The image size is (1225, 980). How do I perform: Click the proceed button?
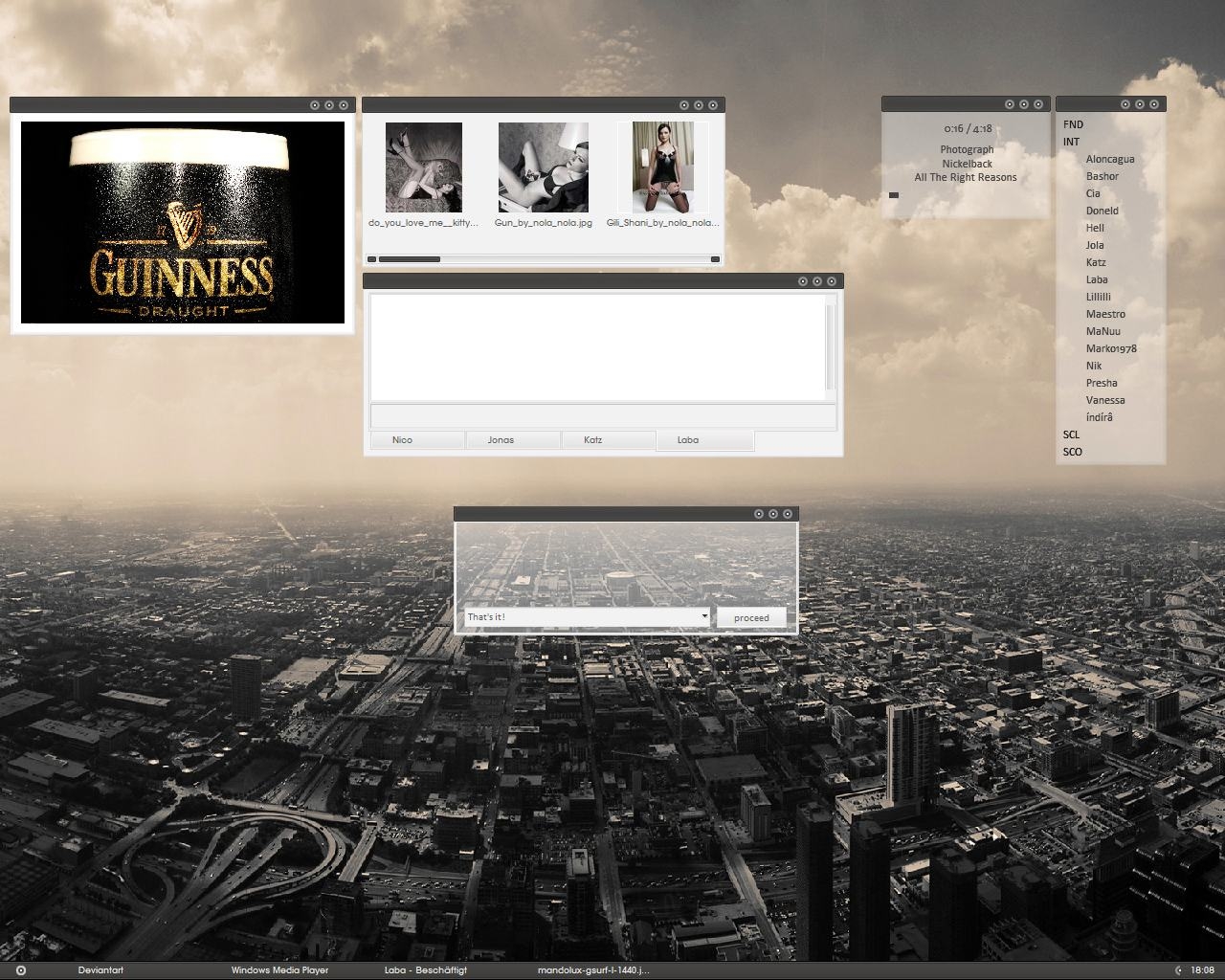pyautogui.click(x=751, y=617)
